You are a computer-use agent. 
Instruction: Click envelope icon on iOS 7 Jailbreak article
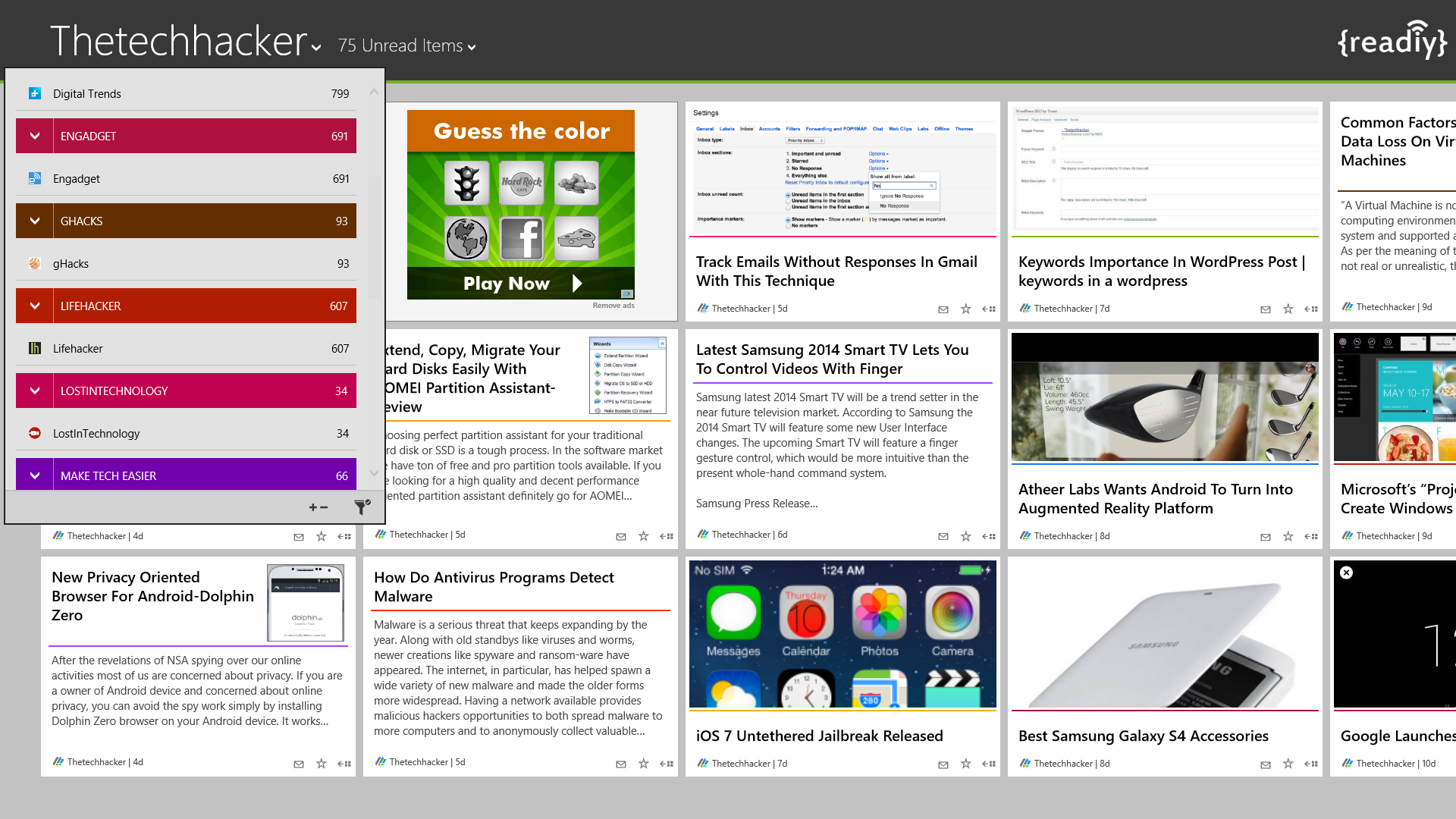[943, 764]
